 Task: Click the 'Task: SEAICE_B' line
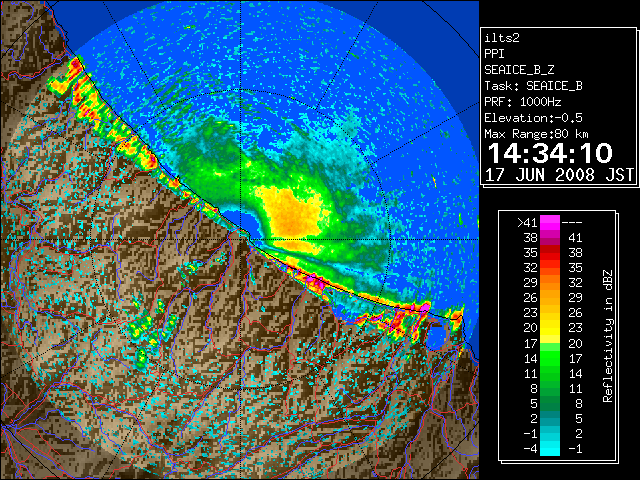(533, 86)
